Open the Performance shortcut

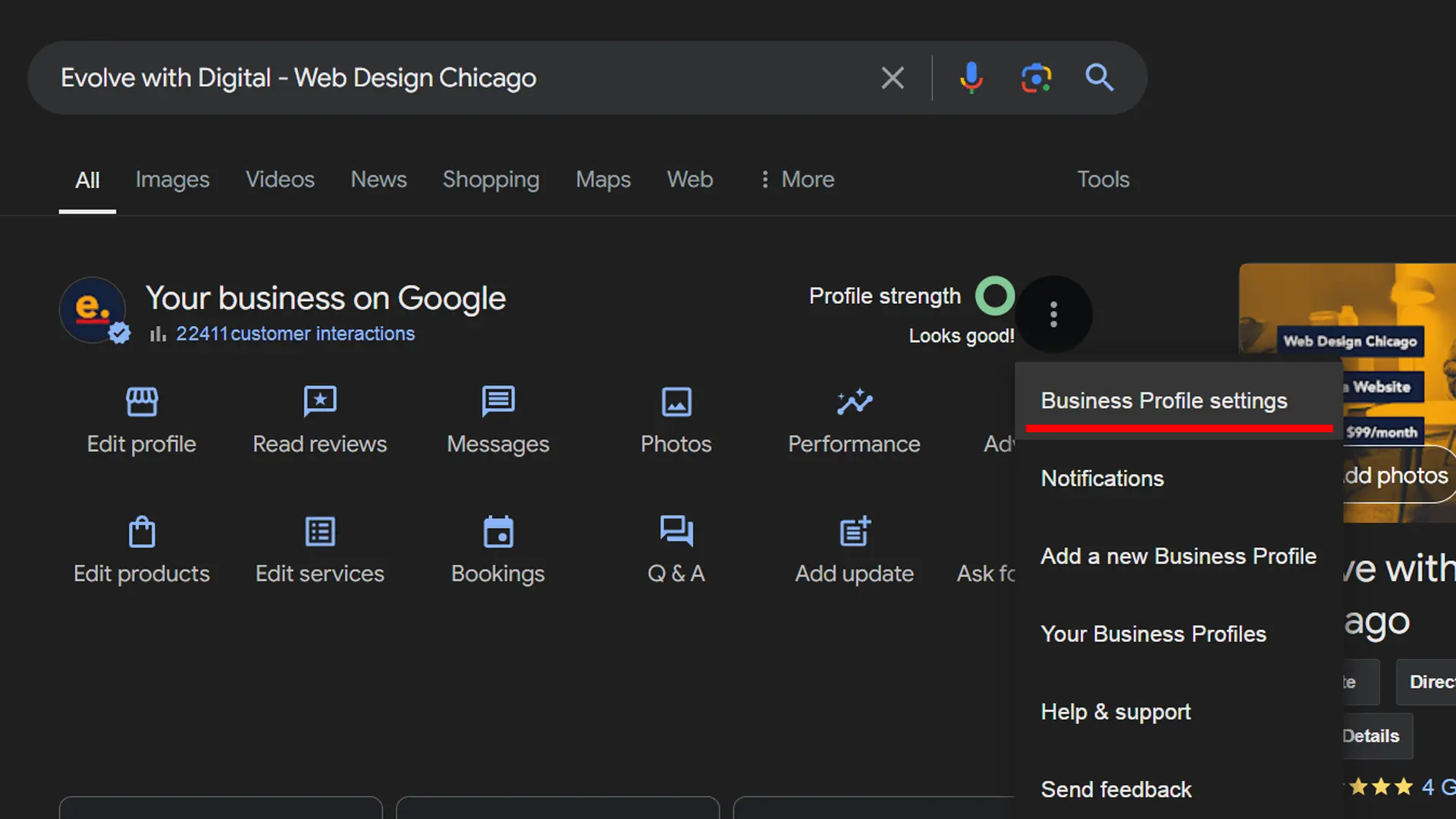coord(855,421)
